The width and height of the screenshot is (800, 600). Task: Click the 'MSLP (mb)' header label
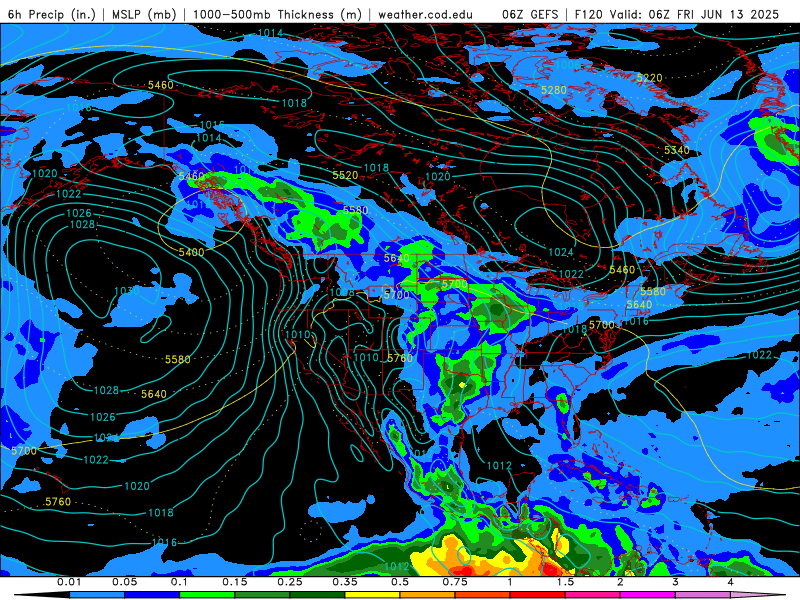tap(144, 14)
